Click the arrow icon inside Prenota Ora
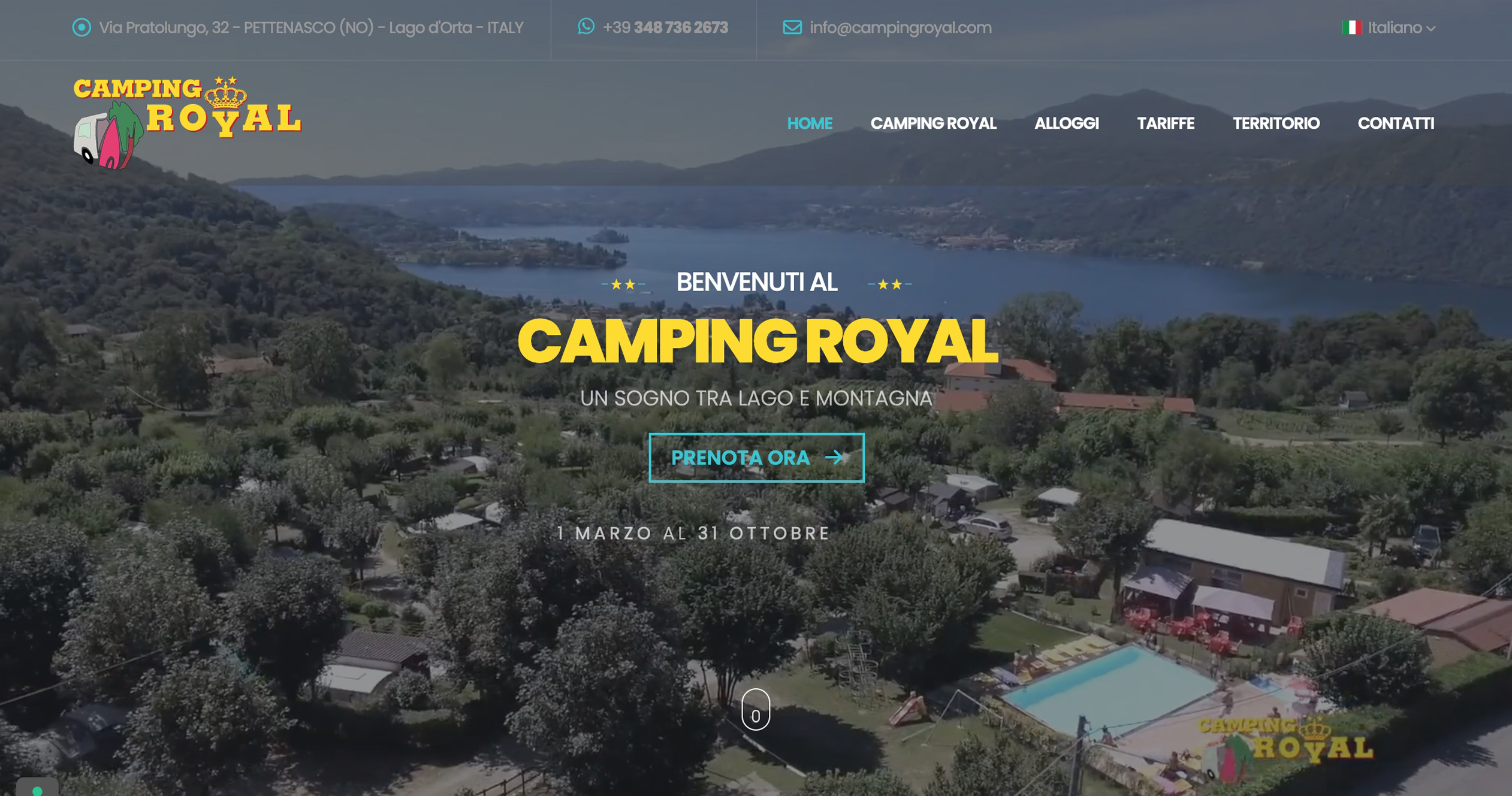Viewport: 1512px width, 796px height. pyautogui.click(x=834, y=458)
